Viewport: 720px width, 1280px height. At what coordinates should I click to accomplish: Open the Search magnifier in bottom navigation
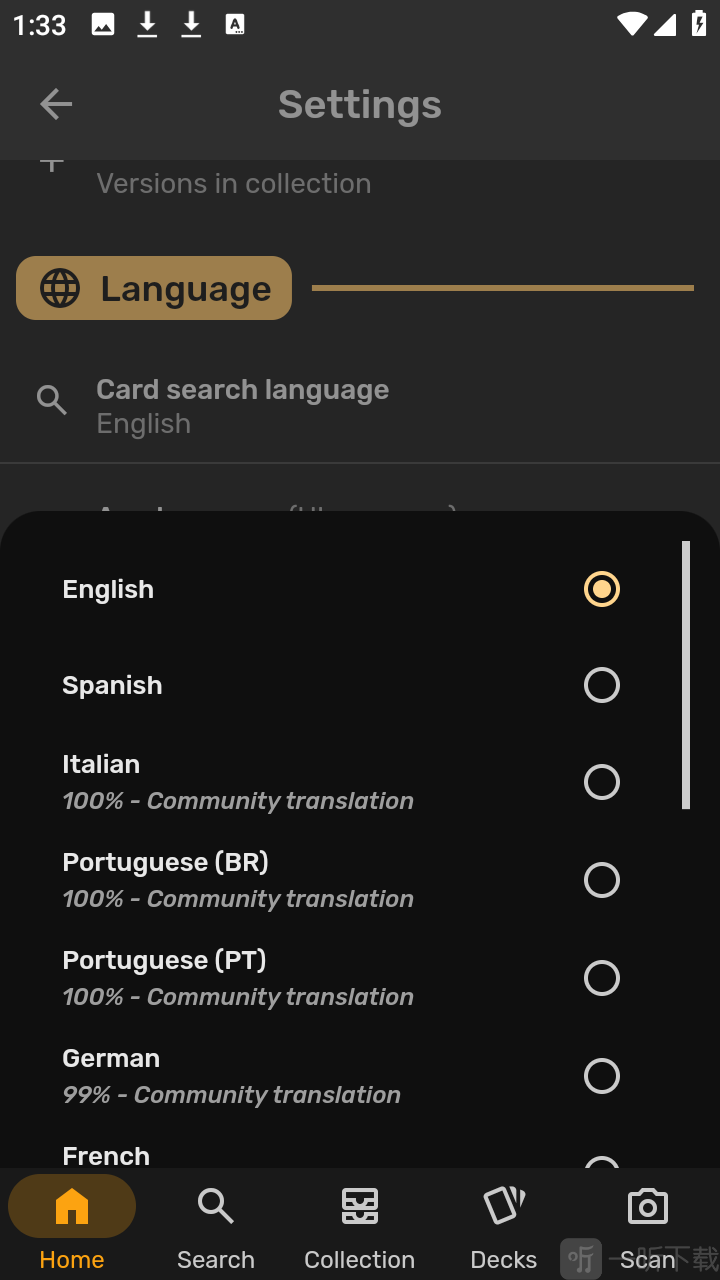(x=216, y=1206)
